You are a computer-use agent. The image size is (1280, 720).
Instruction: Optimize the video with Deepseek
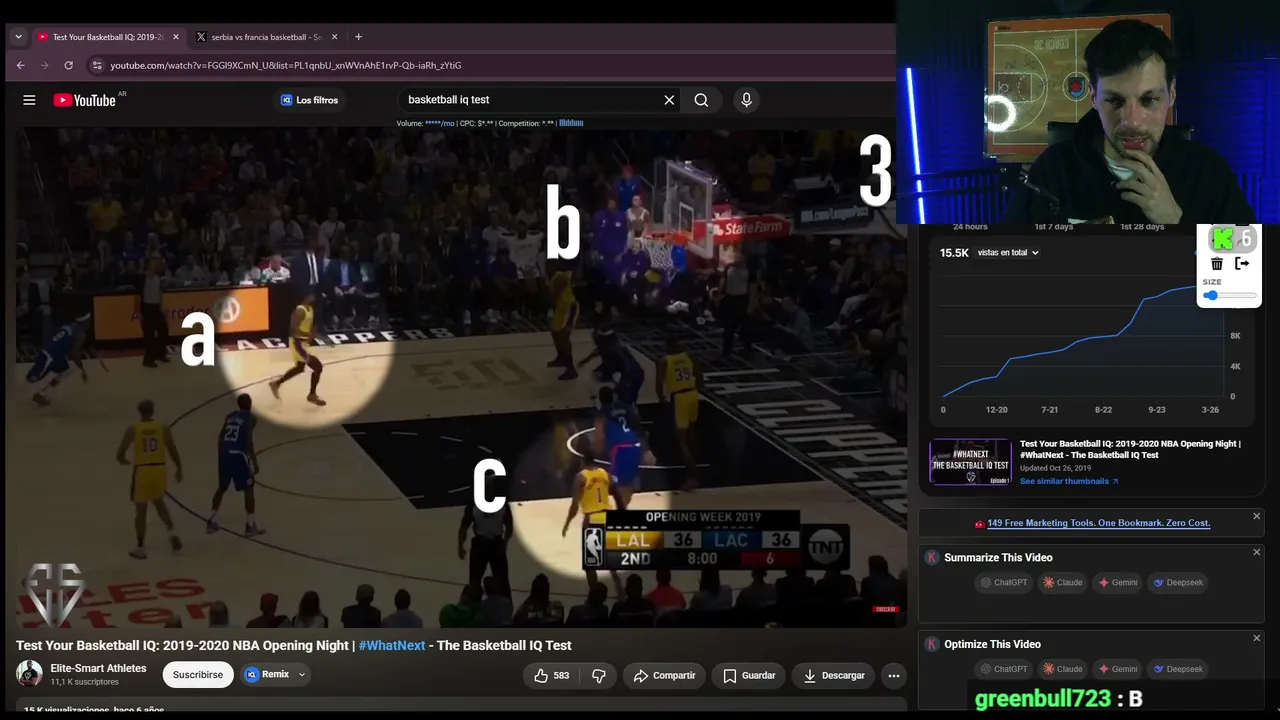pos(1178,669)
